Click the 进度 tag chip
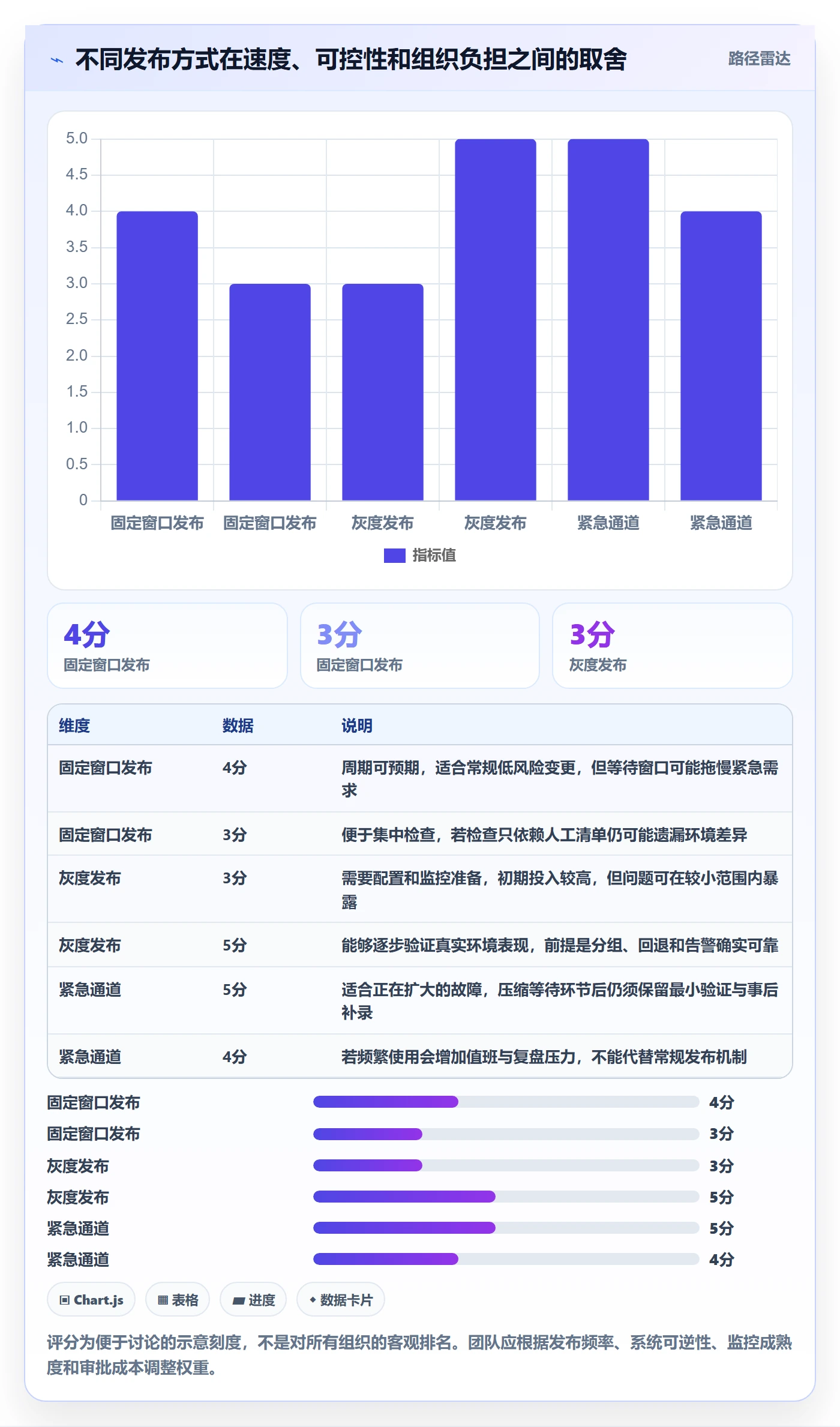The height and width of the screenshot is (1427, 840). (x=253, y=1300)
